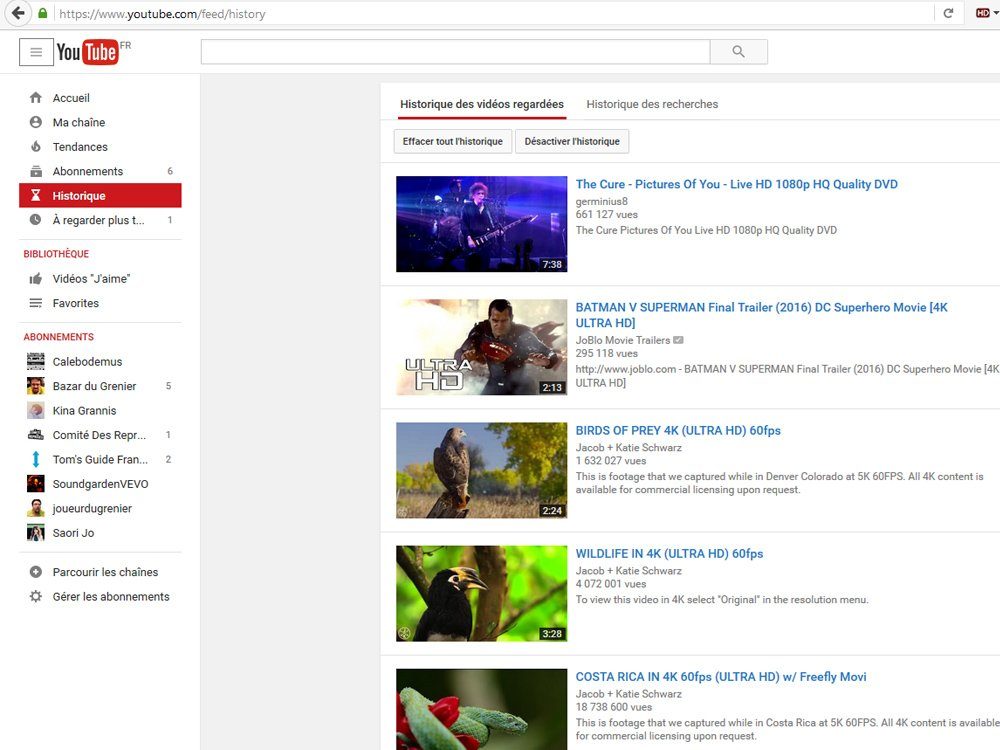Screen dimensions: 1000x750
Task: Open The Cure concert thumbnail
Action: [482, 224]
